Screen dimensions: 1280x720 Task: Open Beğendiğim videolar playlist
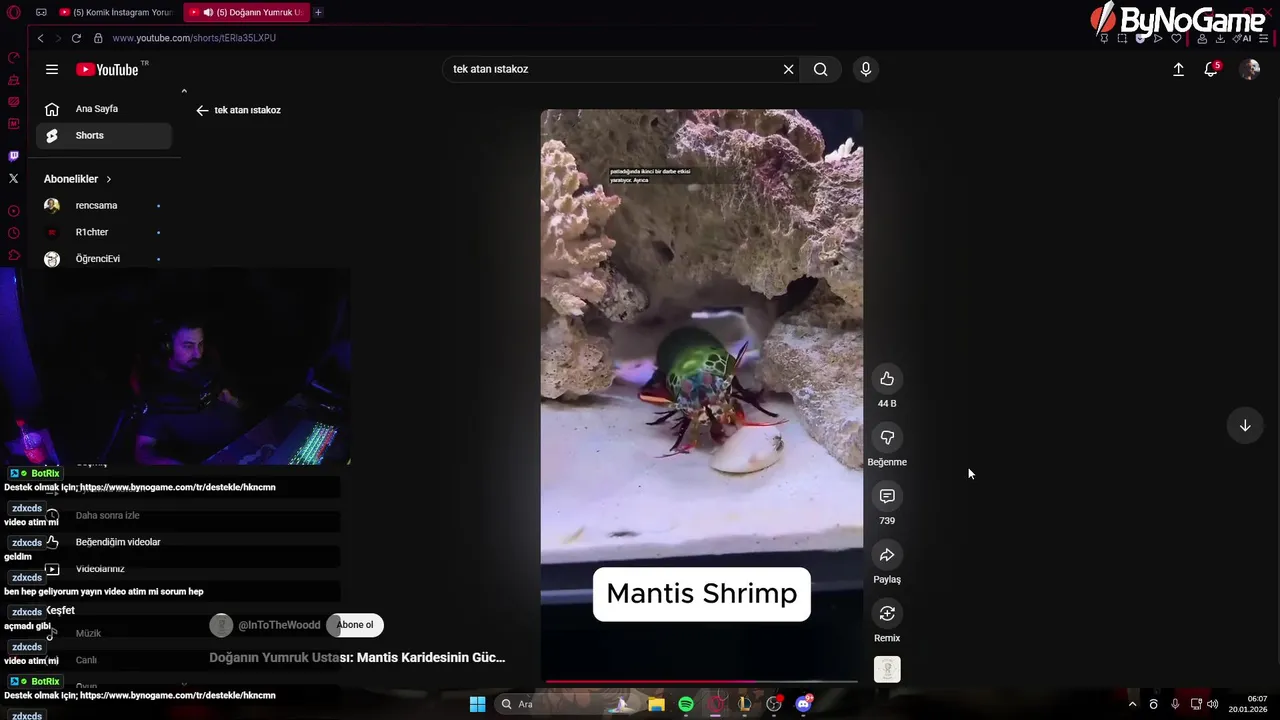118,542
